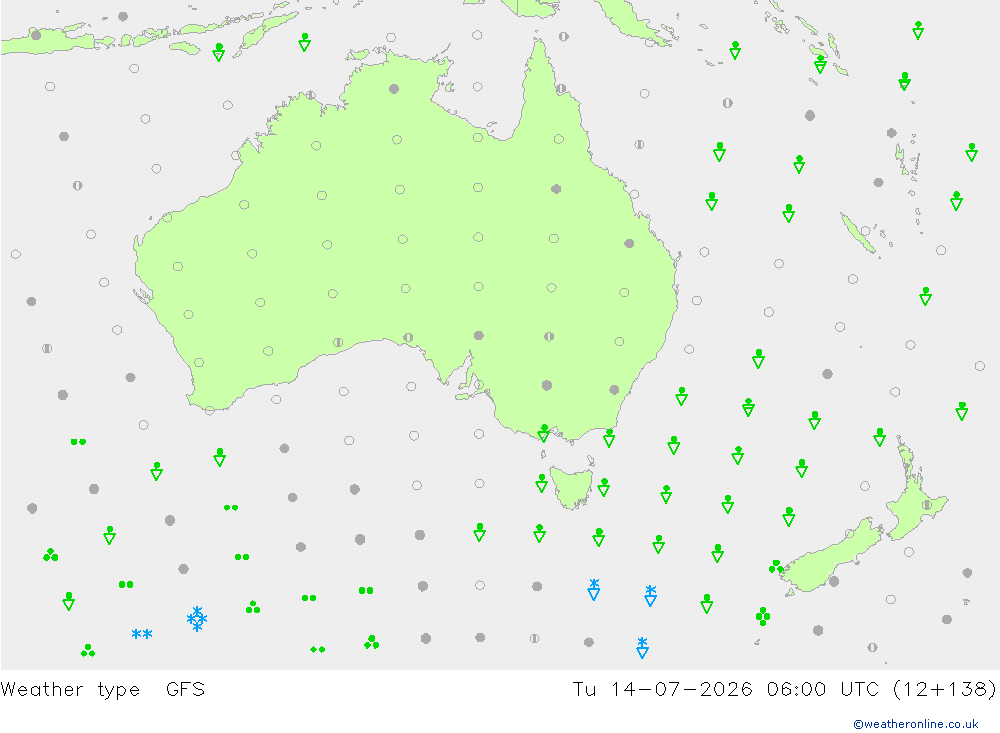Viewport: 1000px width, 733px height.
Task: Select the blue double-asterisk snow symbol
Action: 142,634
